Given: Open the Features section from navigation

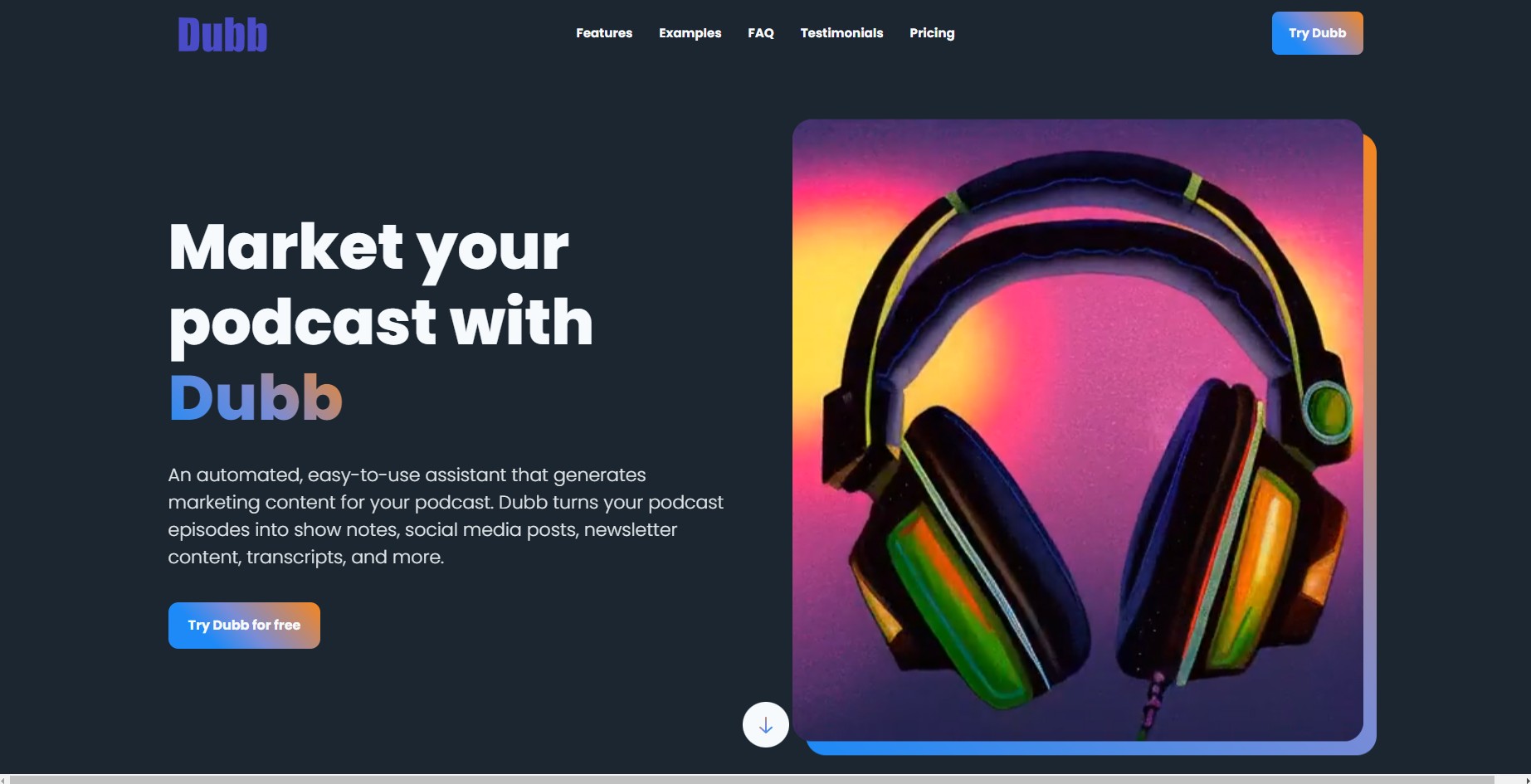Looking at the screenshot, I should 604,33.
